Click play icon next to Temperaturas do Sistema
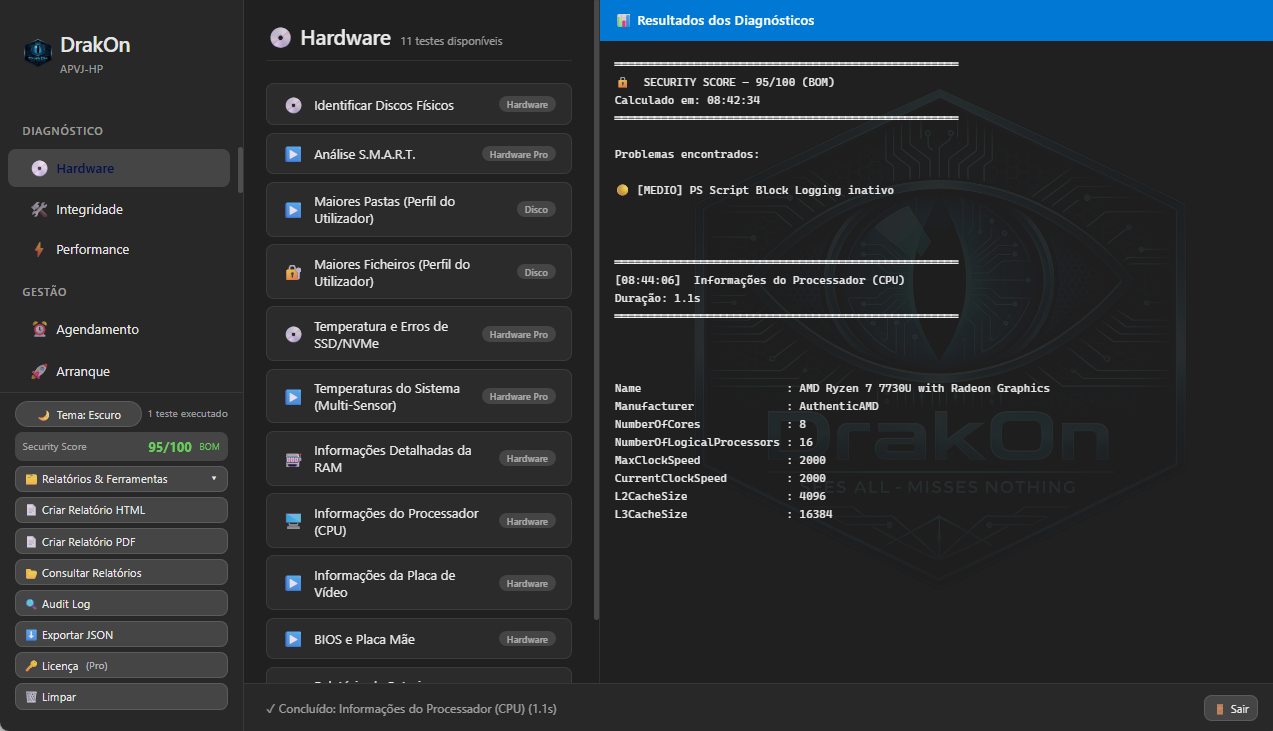The image size is (1273, 731). point(293,397)
